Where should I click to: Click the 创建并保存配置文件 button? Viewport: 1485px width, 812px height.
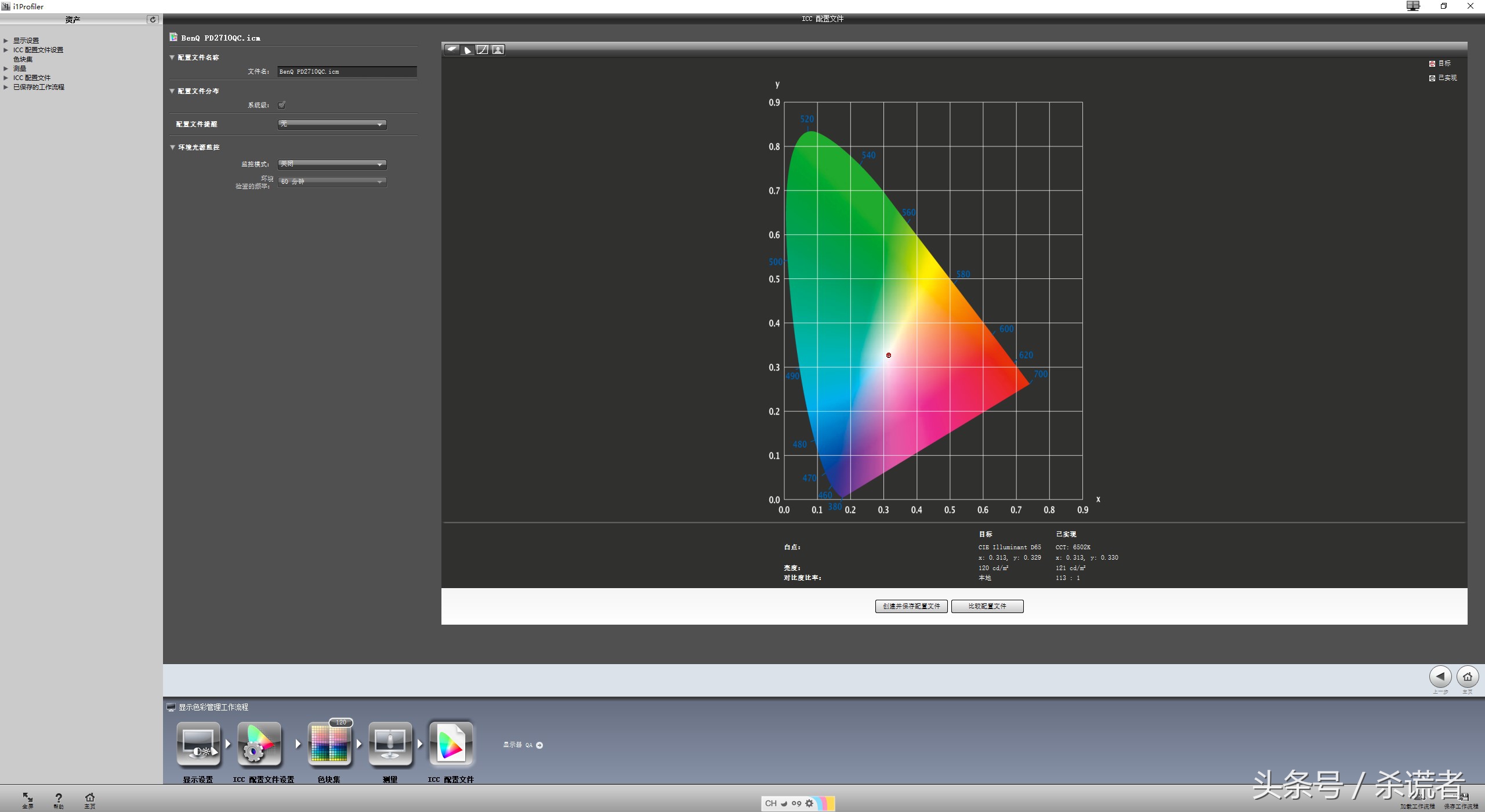pyautogui.click(x=911, y=606)
